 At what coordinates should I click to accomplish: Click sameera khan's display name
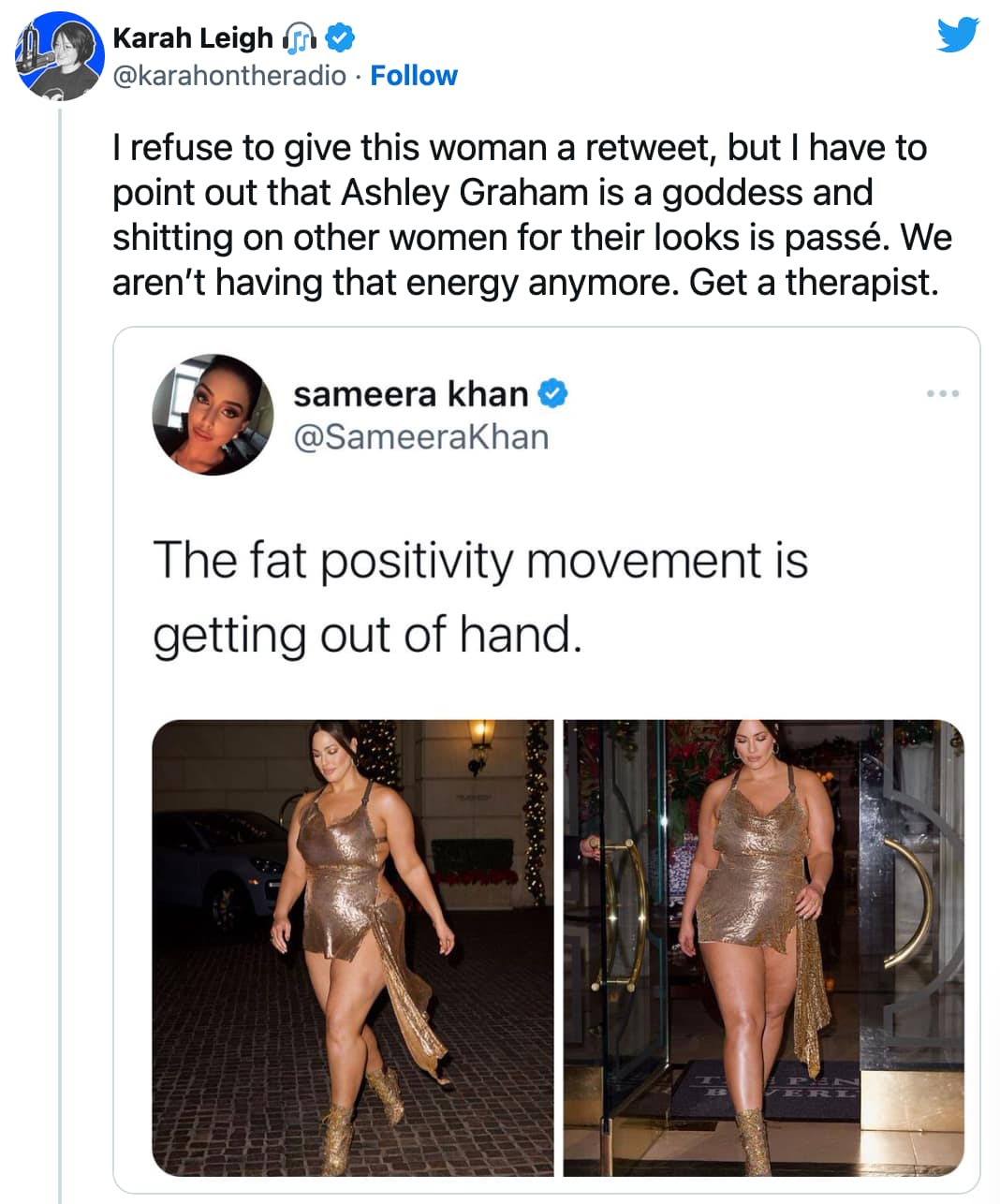pos(412,394)
